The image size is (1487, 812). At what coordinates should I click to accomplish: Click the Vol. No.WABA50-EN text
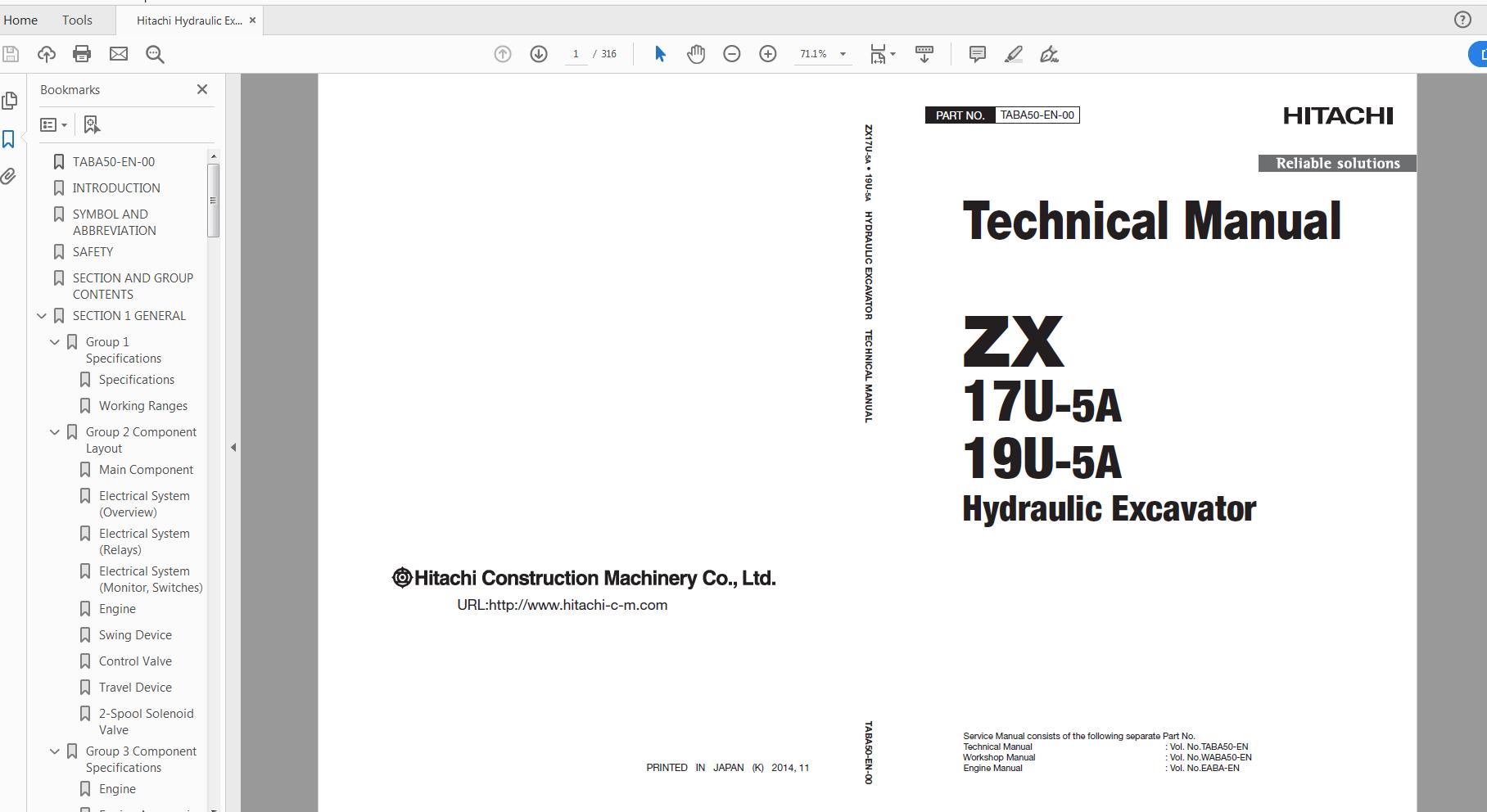click(1210, 757)
